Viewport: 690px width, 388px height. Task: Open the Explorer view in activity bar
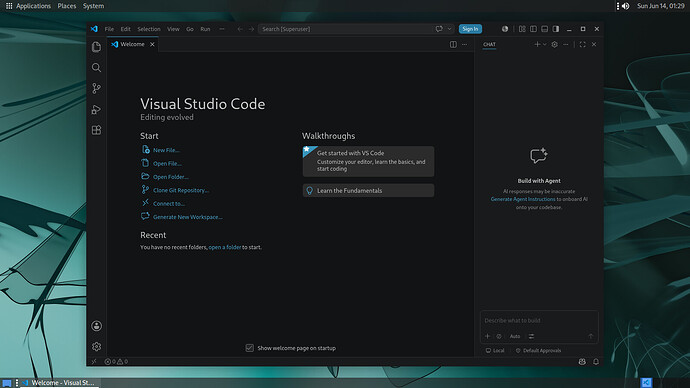tap(96, 47)
